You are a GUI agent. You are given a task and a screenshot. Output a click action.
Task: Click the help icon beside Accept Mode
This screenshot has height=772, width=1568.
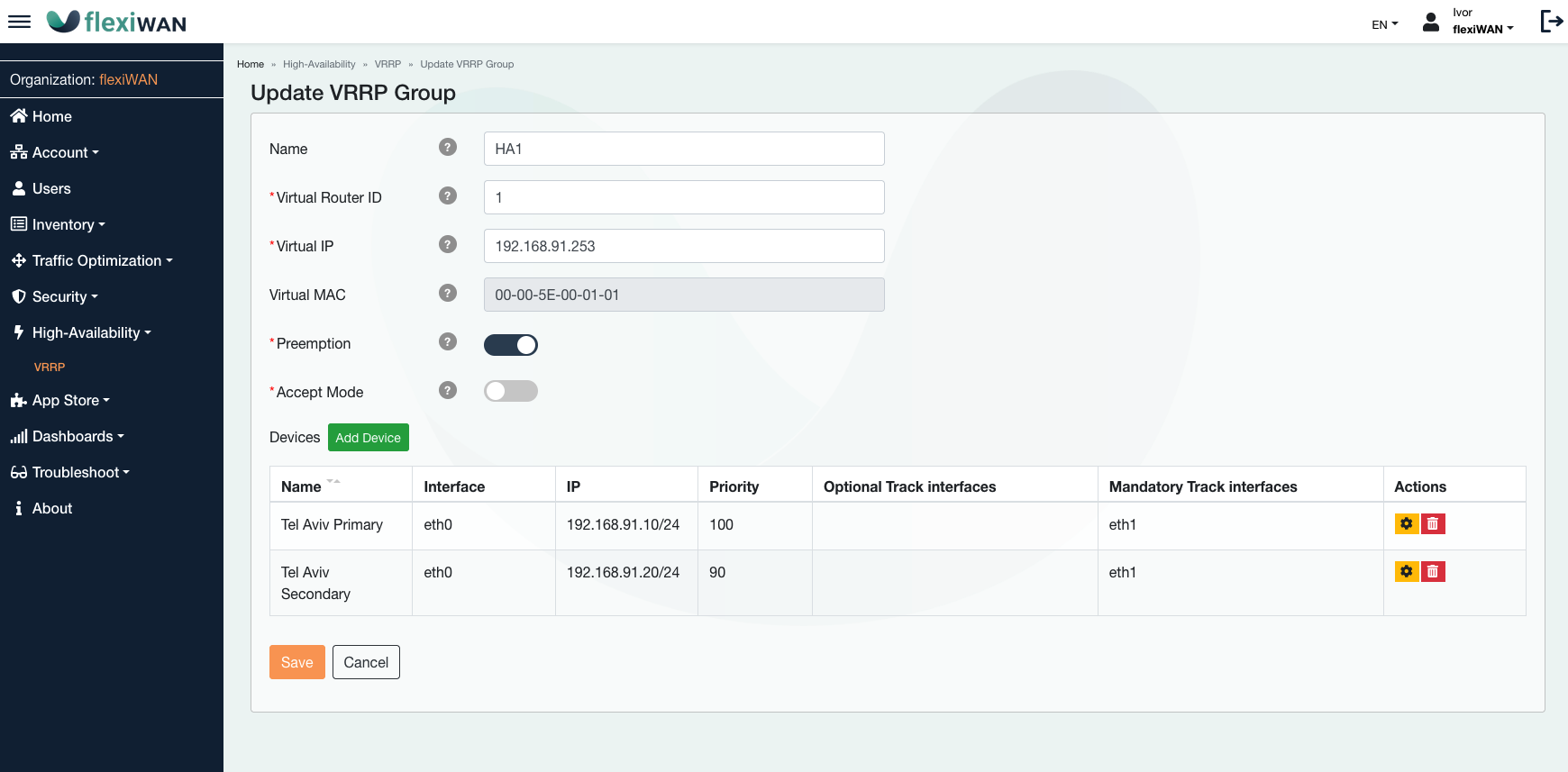tap(447, 391)
